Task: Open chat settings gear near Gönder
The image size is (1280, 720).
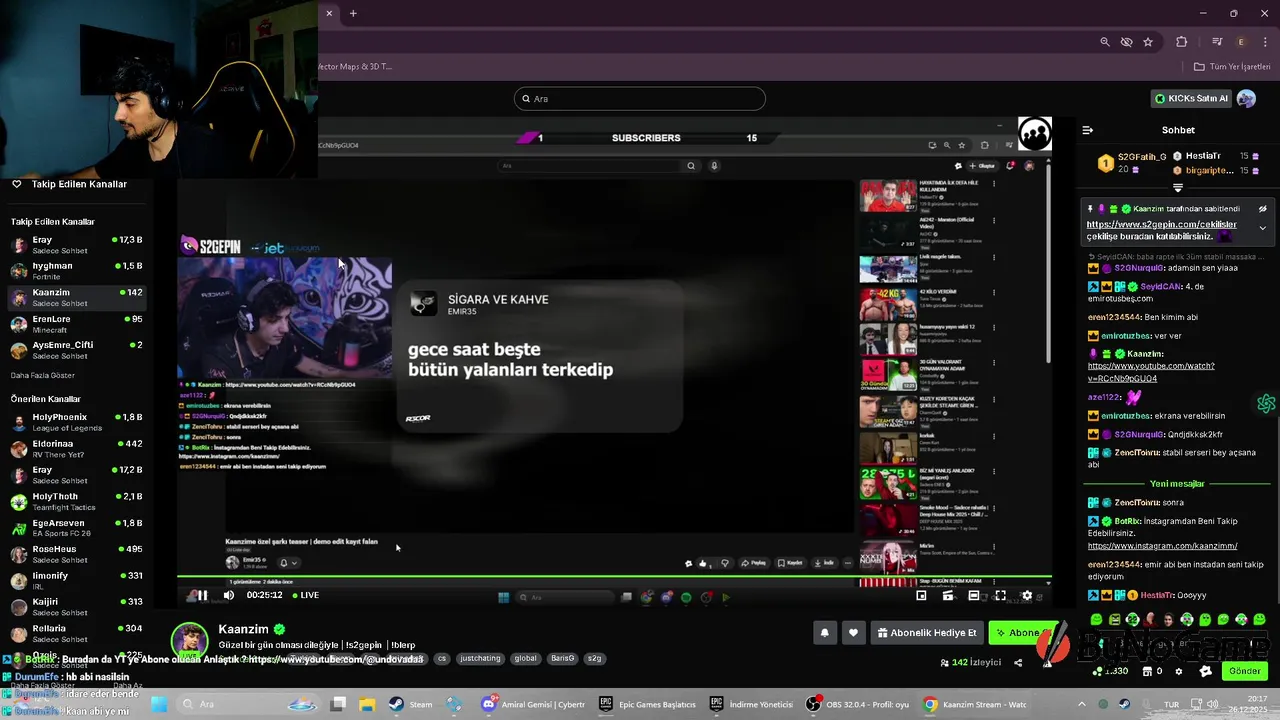Action: click(x=1178, y=671)
